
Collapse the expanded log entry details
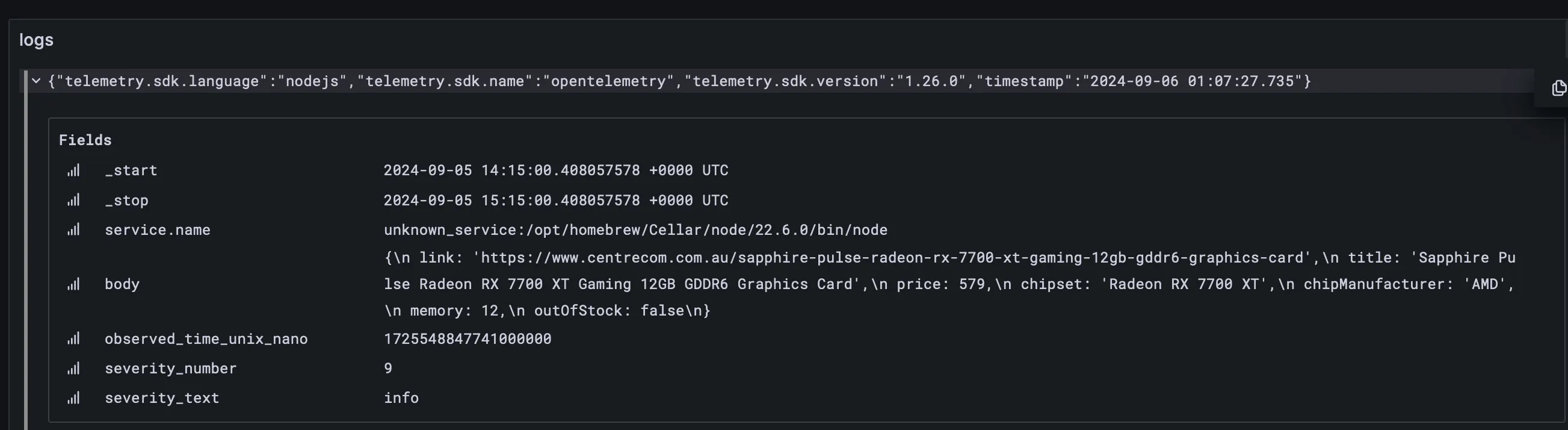click(37, 80)
